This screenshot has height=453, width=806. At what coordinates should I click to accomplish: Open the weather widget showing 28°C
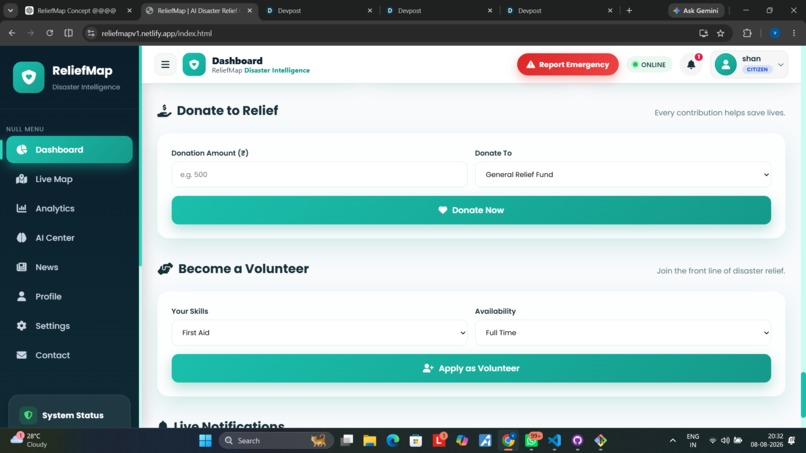pyautogui.click(x=29, y=440)
